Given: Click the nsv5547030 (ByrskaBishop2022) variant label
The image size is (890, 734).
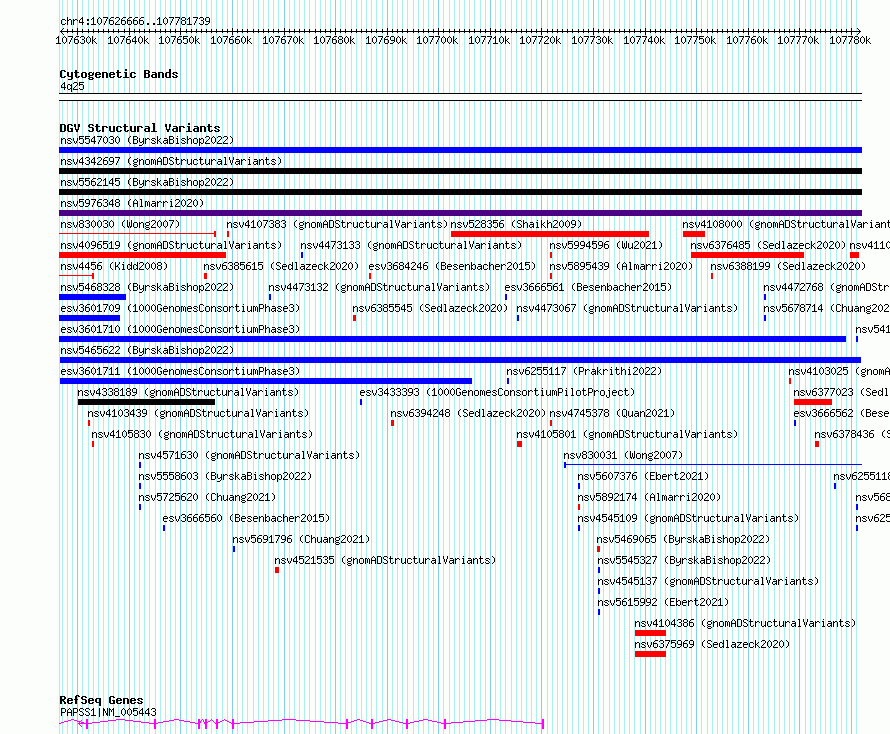Looking at the screenshot, I should coord(146,140).
